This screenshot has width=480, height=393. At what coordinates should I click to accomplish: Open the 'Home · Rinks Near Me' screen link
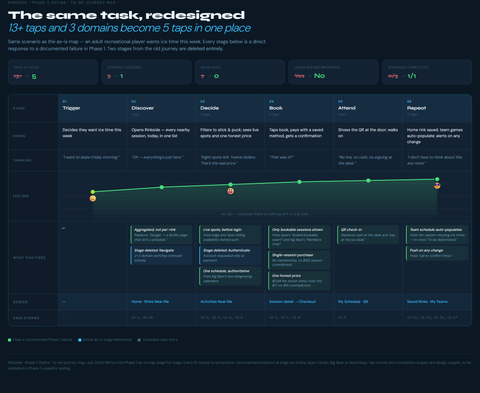[x=150, y=302]
